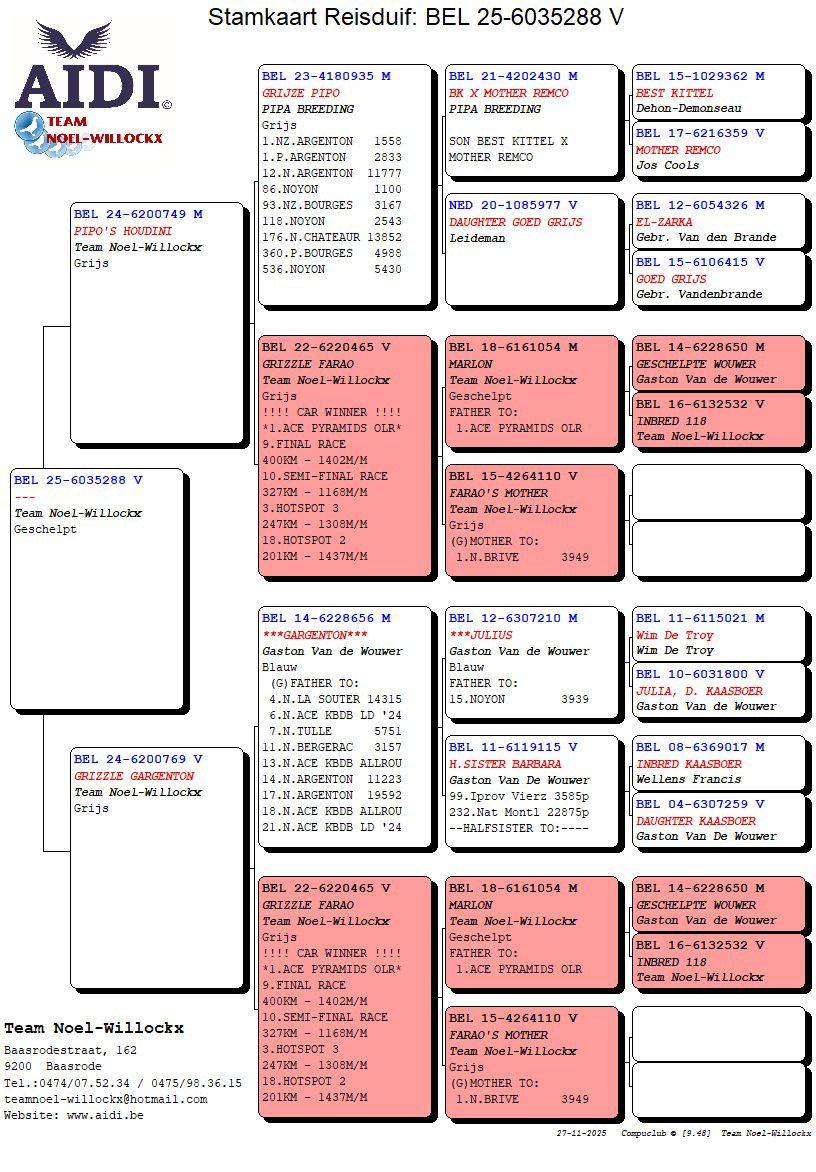Screen dimensions: 816x1172
Task: Open the ***GARGENTON*** pedigree entry
Action: [x=346, y=727]
